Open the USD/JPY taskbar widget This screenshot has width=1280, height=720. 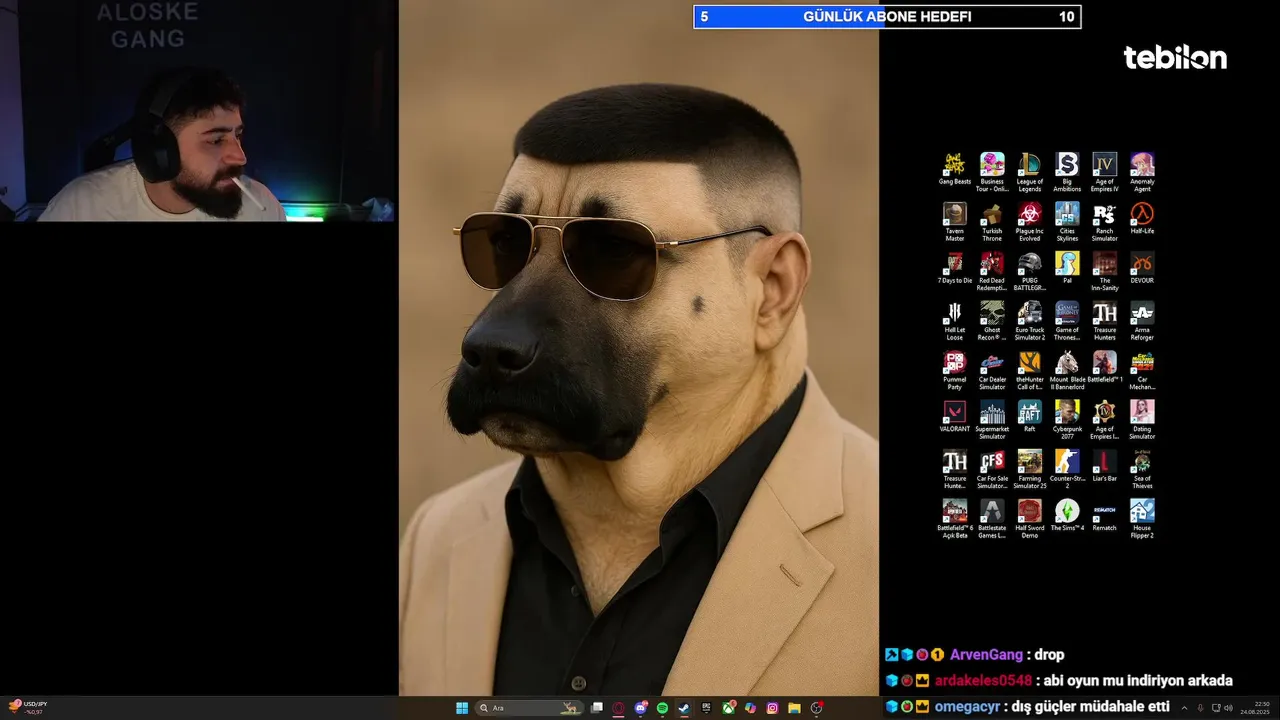[x=28, y=707]
